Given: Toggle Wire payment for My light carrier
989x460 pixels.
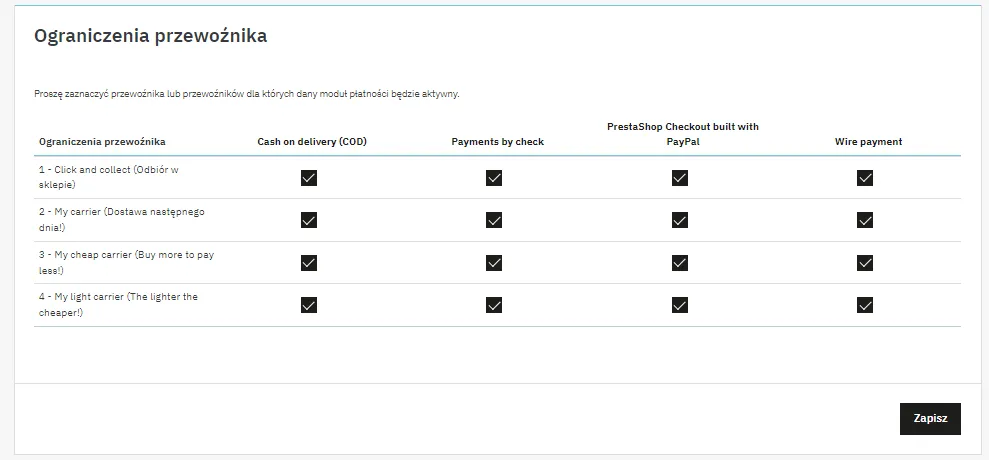Looking at the screenshot, I should (865, 305).
